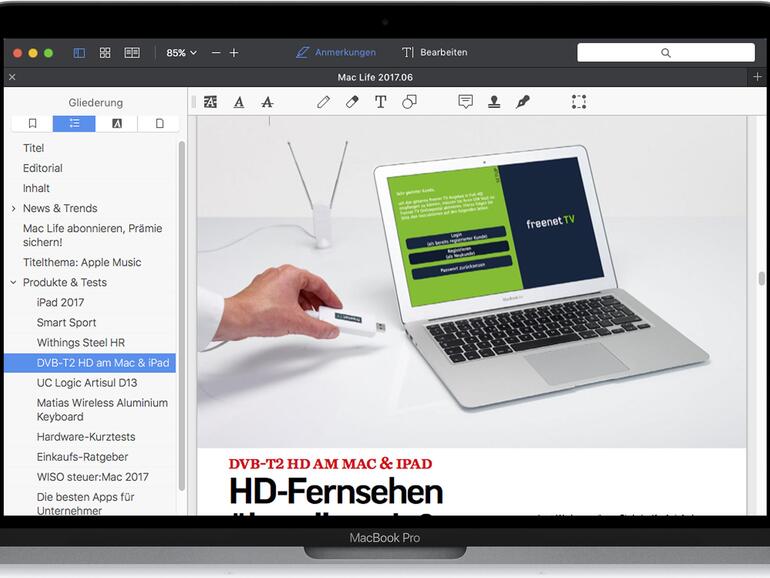Switch to thumbnail grid view
Image resolution: width=770 pixels, height=578 pixels.
105,53
